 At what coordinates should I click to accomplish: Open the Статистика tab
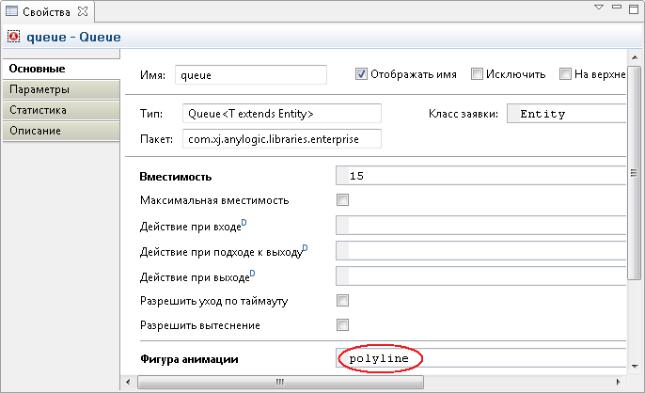(61, 110)
